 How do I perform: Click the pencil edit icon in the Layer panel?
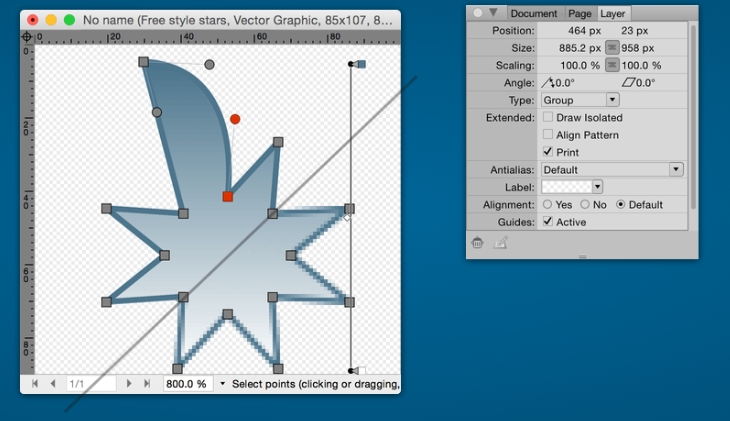500,242
